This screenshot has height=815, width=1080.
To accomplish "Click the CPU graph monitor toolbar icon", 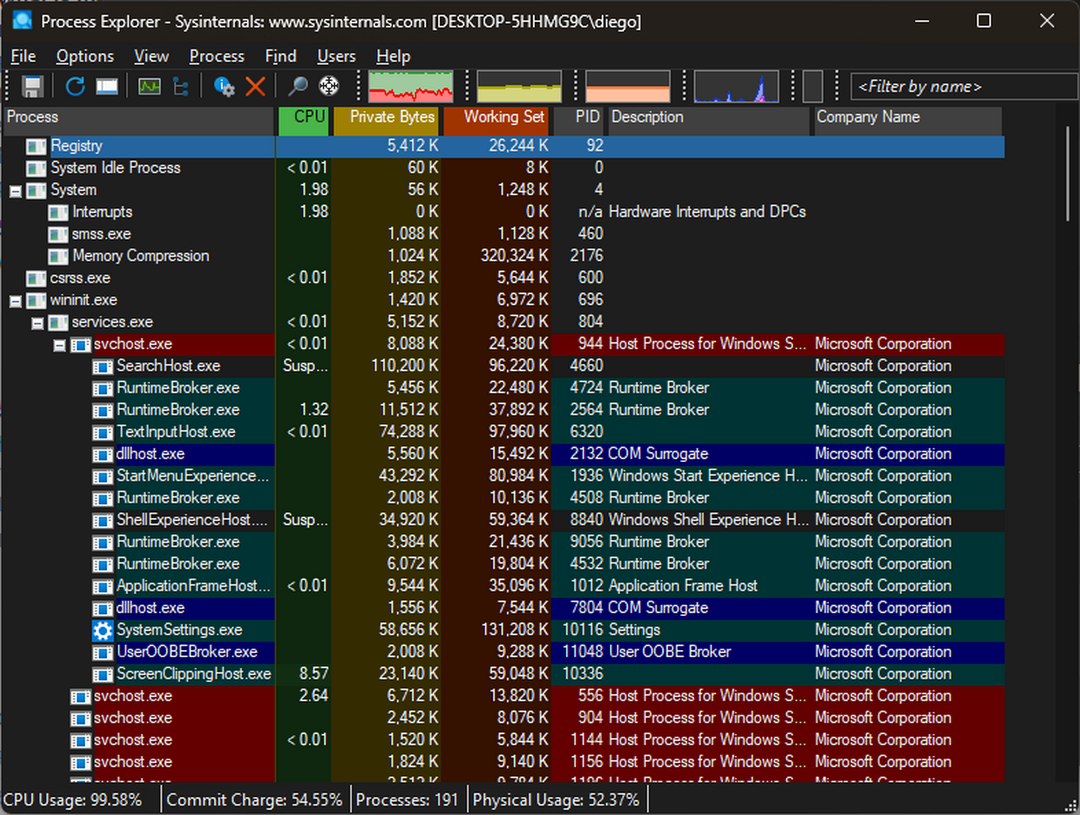I will [x=149, y=86].
